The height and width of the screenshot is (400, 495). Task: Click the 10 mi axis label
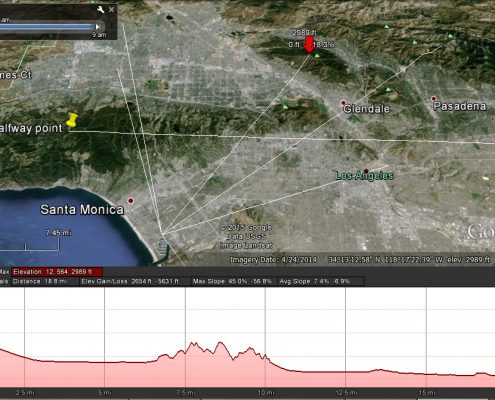(266, 393)
